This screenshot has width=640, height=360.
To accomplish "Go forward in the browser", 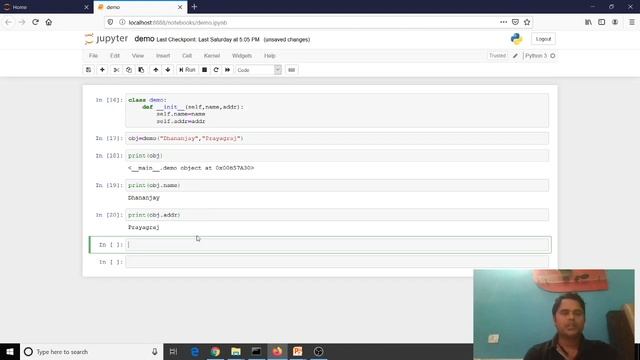I will tap(22, 22).
